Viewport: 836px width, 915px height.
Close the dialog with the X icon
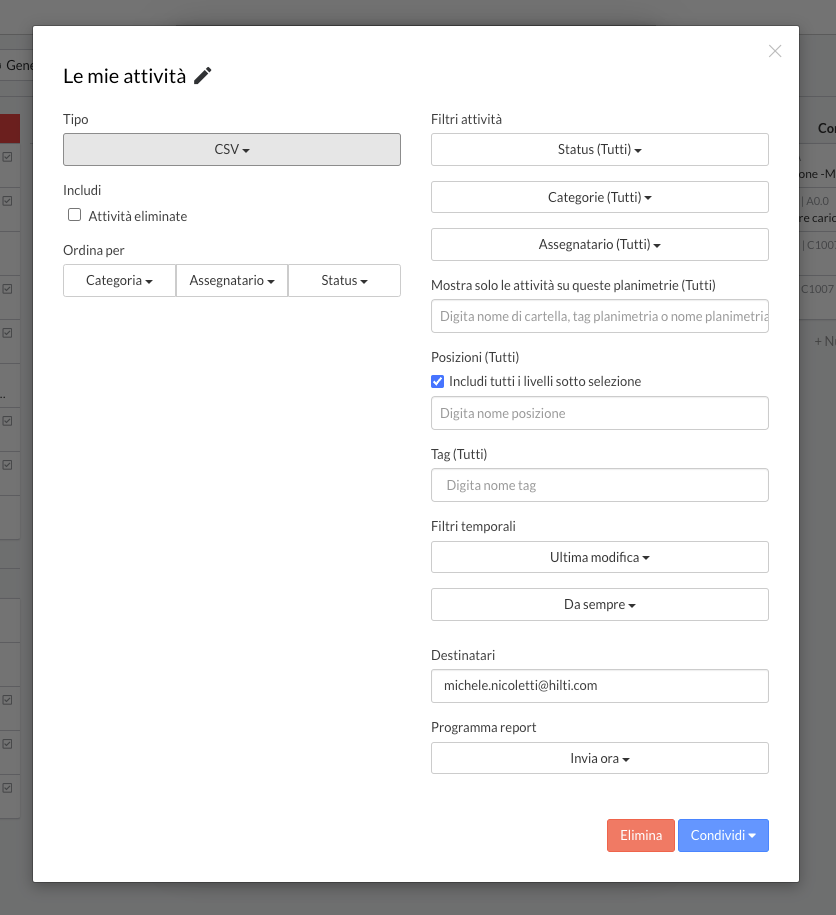[x=775, y=51]
